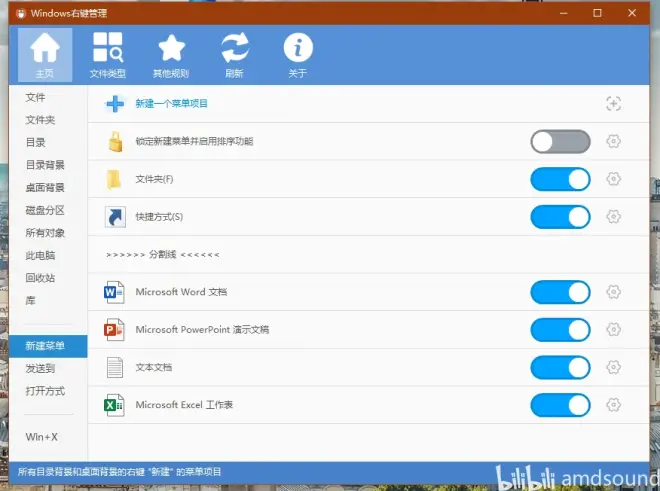Select the highlighted 新建菜单 entry
Image resolution: width=660 pixels, height=491 pixels.
48,346
